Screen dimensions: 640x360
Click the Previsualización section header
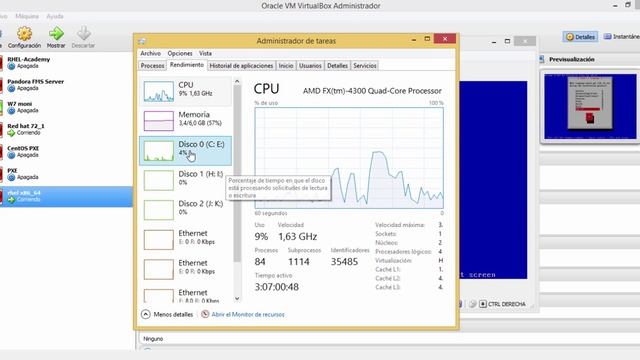click(571, 59)
